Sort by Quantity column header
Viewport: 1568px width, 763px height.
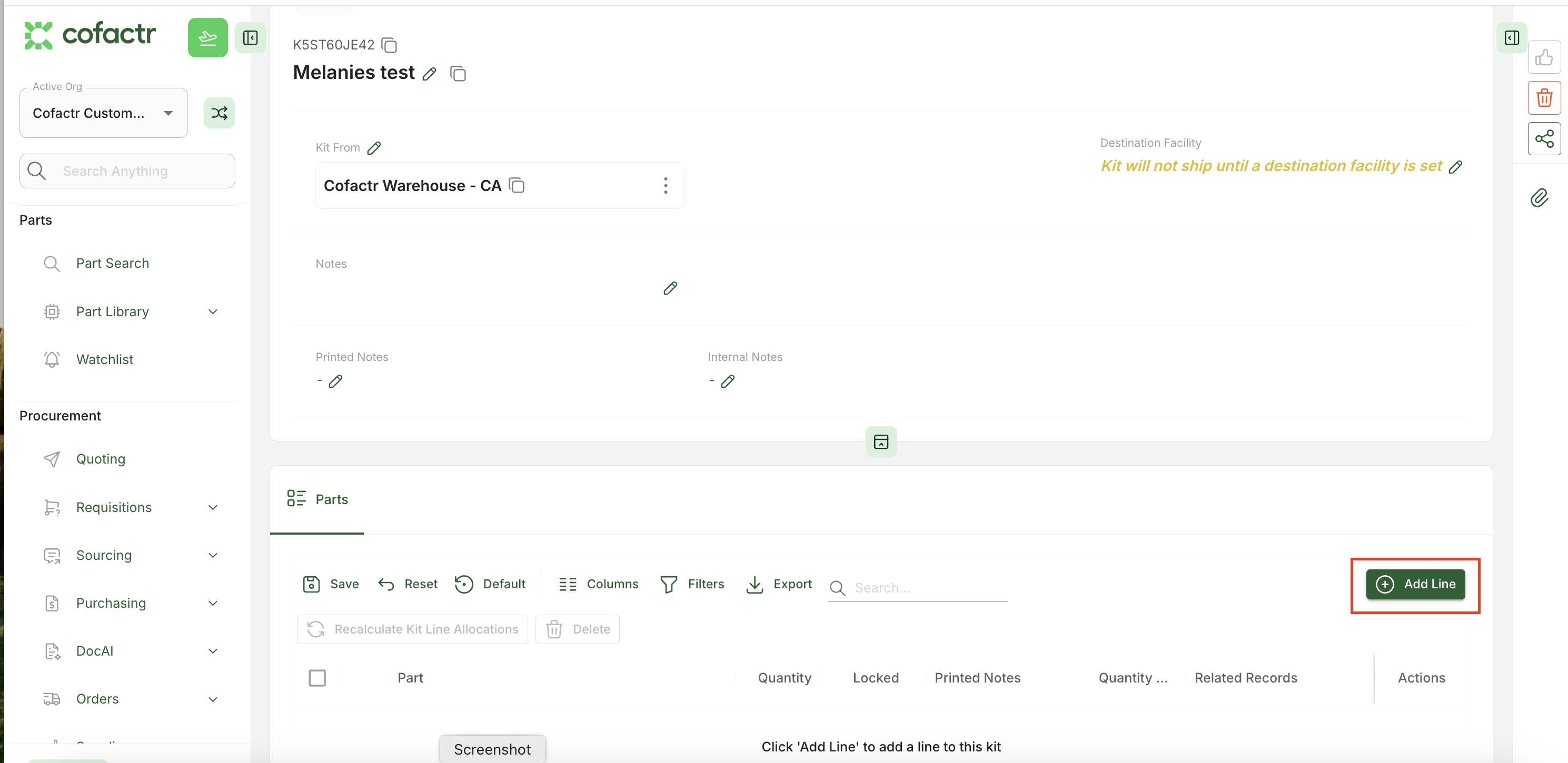784,678
